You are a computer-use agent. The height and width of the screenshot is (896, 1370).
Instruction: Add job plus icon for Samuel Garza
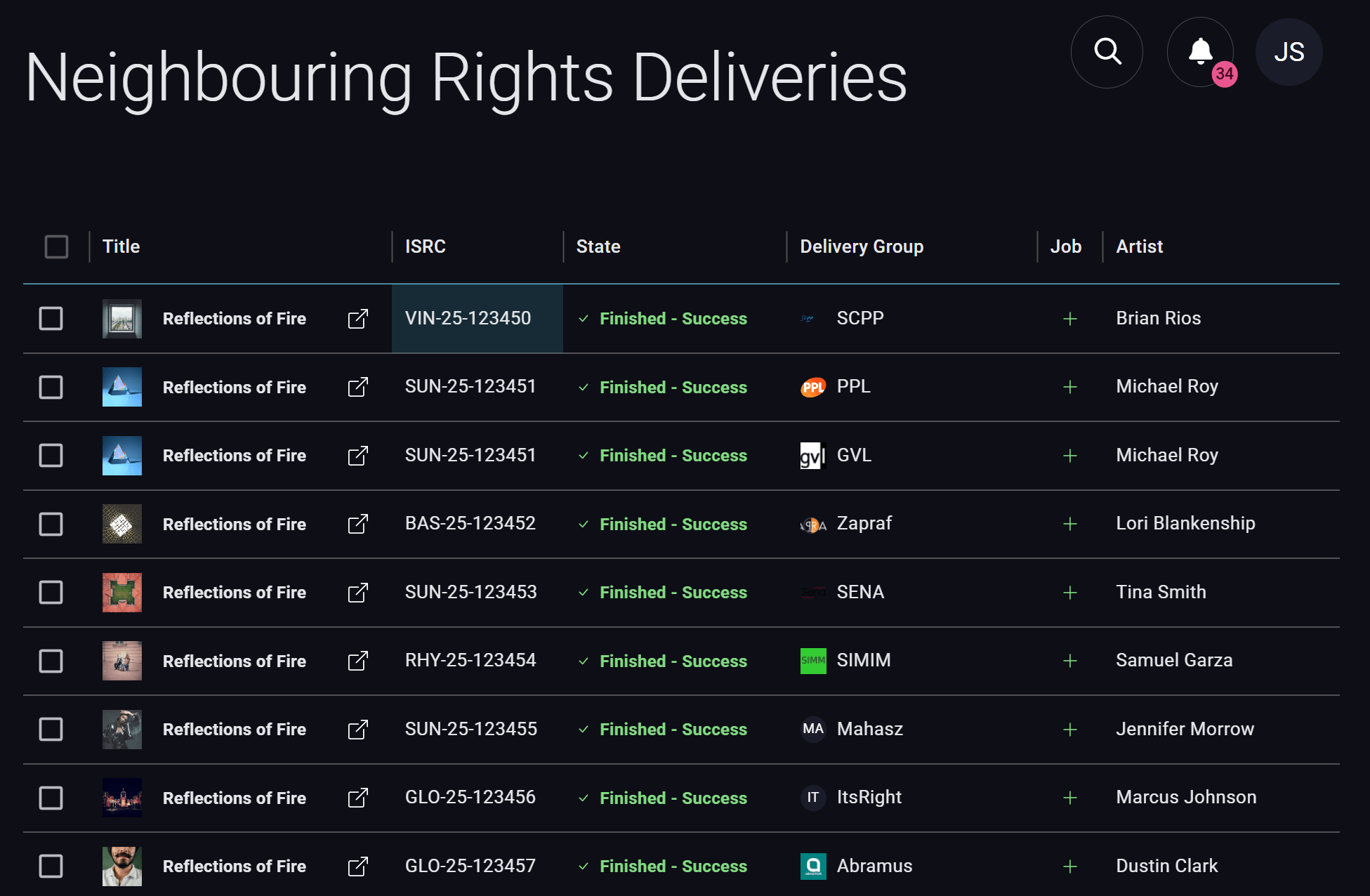[x=1070, y=661]
